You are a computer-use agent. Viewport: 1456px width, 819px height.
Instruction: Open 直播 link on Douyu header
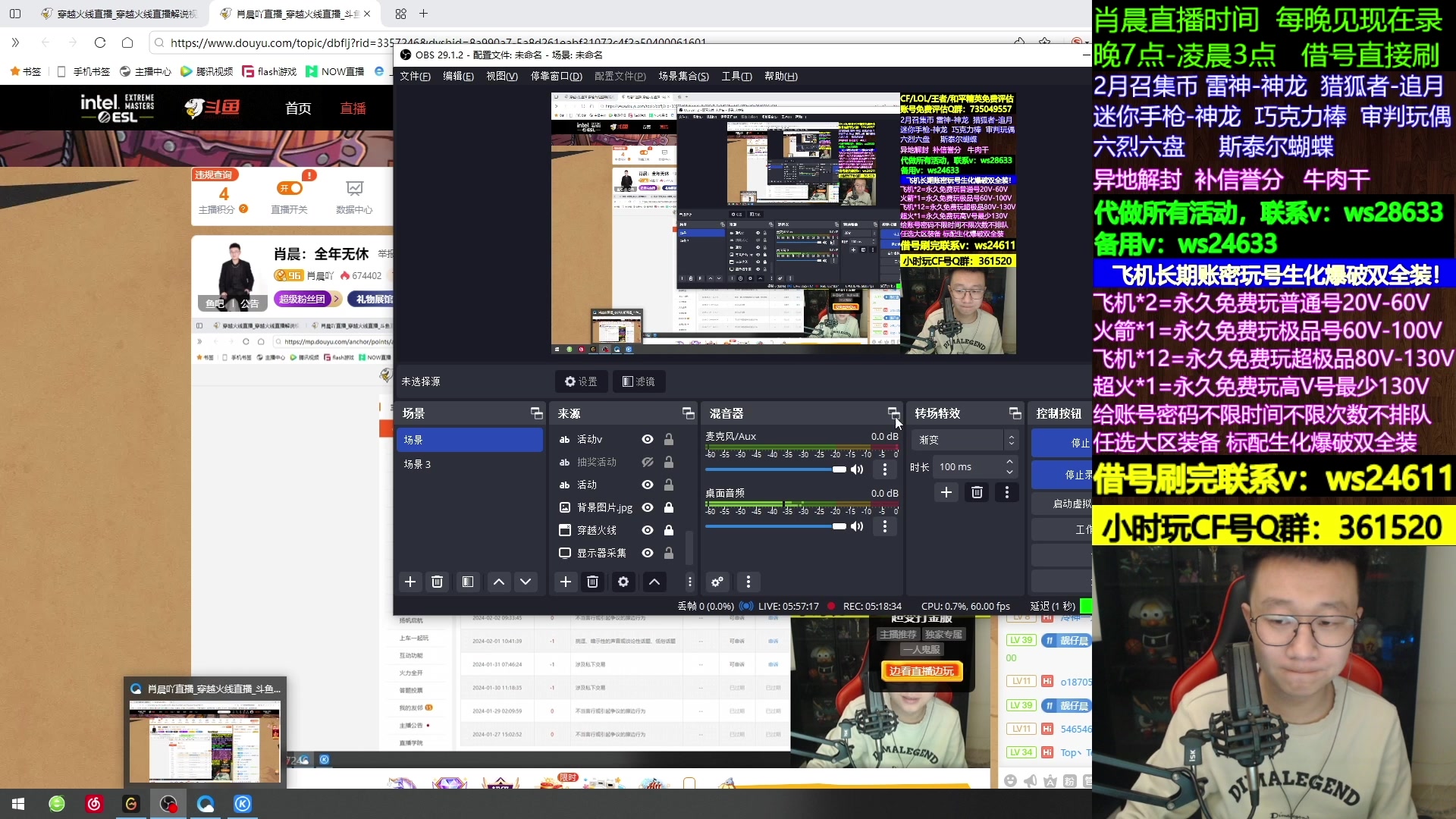[353, 108]
